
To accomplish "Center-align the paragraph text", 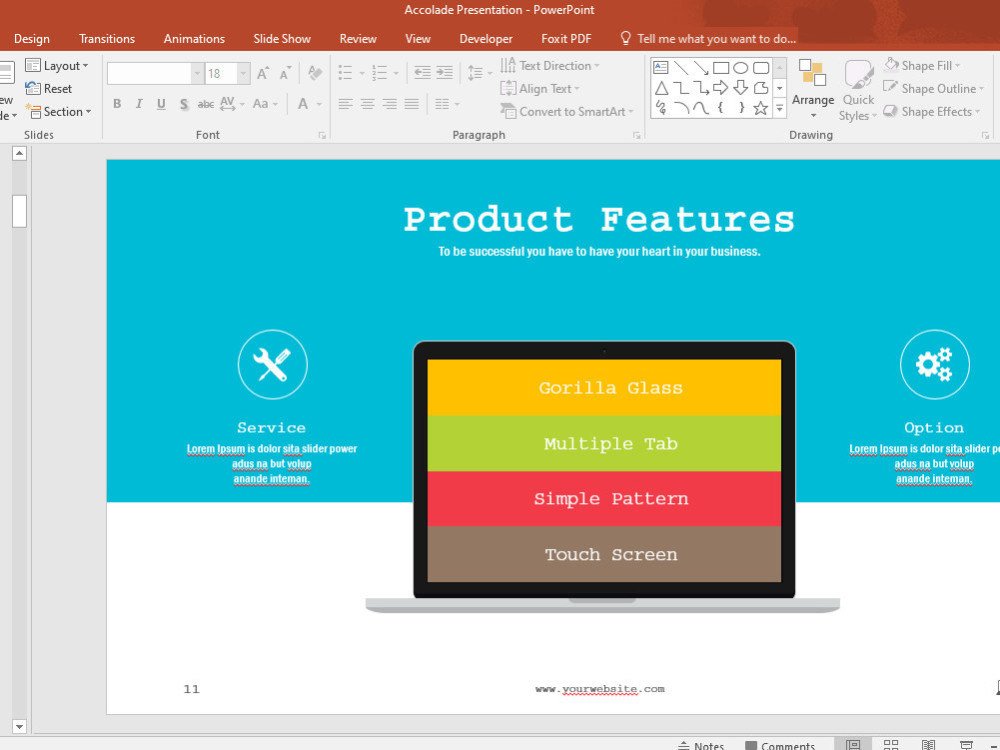I will pyautogui.click(x=367, y=103).
